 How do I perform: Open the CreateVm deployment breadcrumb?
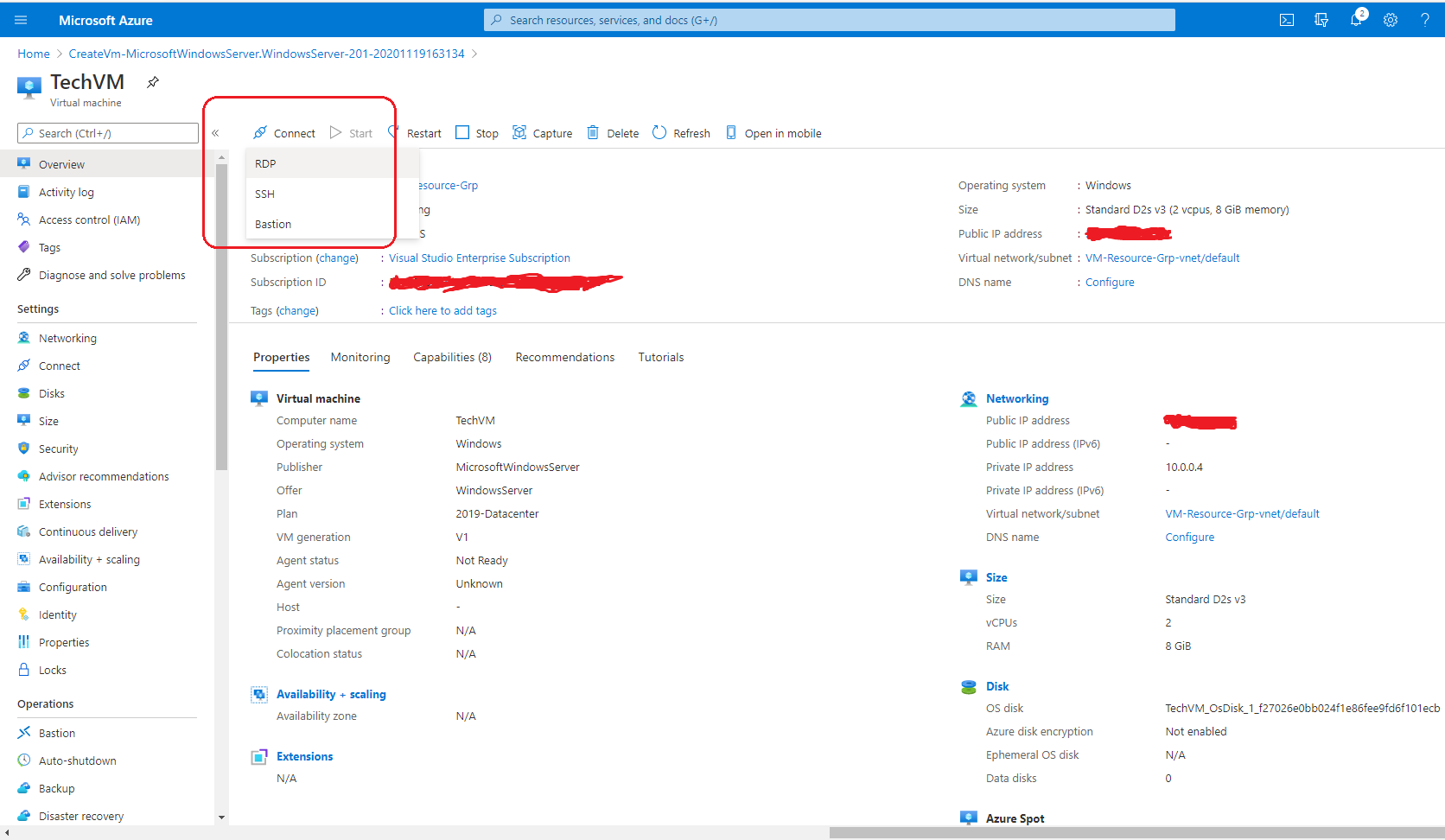[x=266, y=54]
